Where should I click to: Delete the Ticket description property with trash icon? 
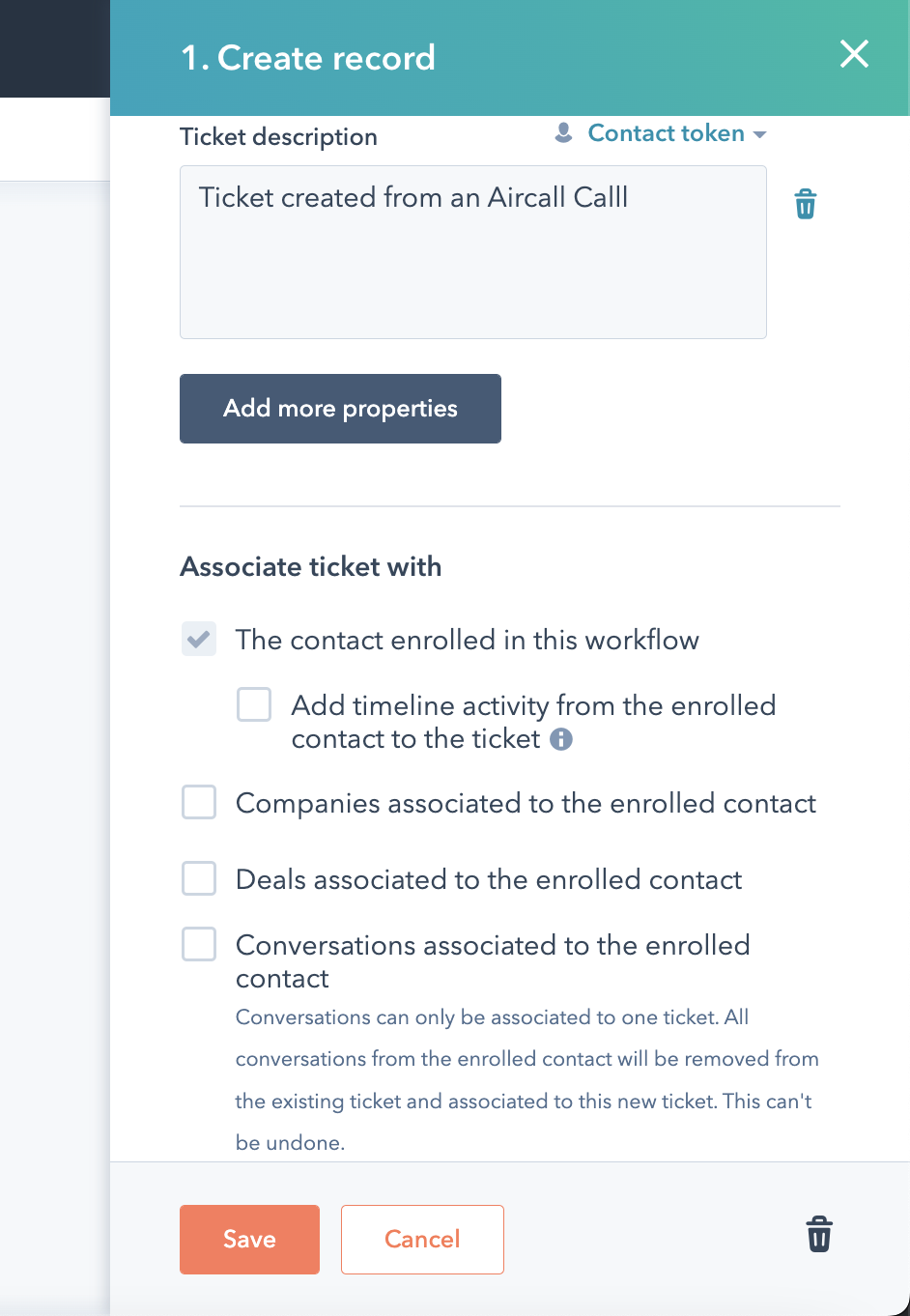(x=806, y=204)
